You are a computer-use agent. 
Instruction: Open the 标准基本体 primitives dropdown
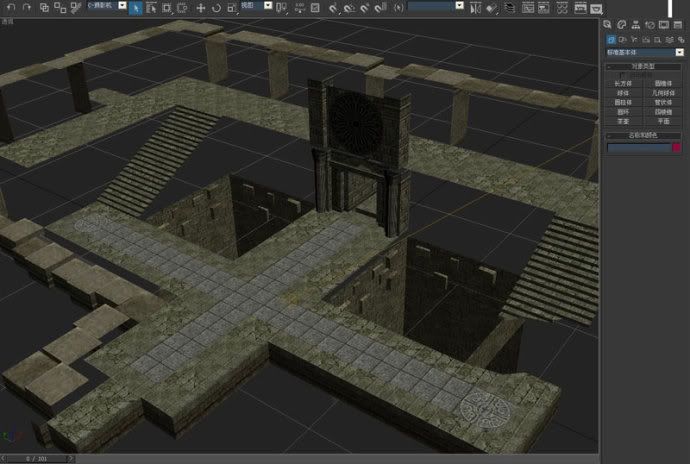pyautogui.click(x=680, y=52)
